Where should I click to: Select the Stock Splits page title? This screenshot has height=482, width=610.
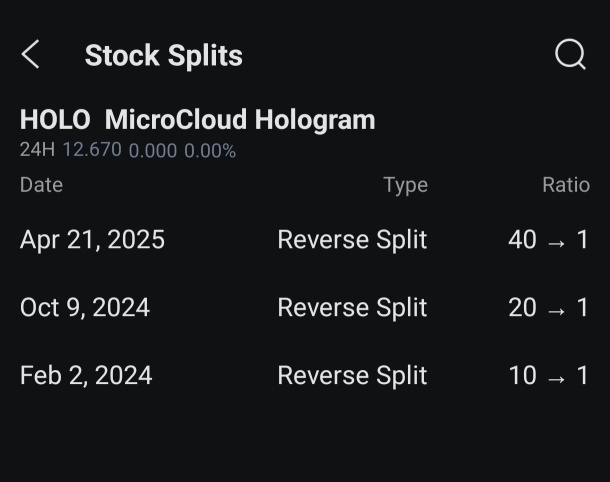(x=164, y=56)
